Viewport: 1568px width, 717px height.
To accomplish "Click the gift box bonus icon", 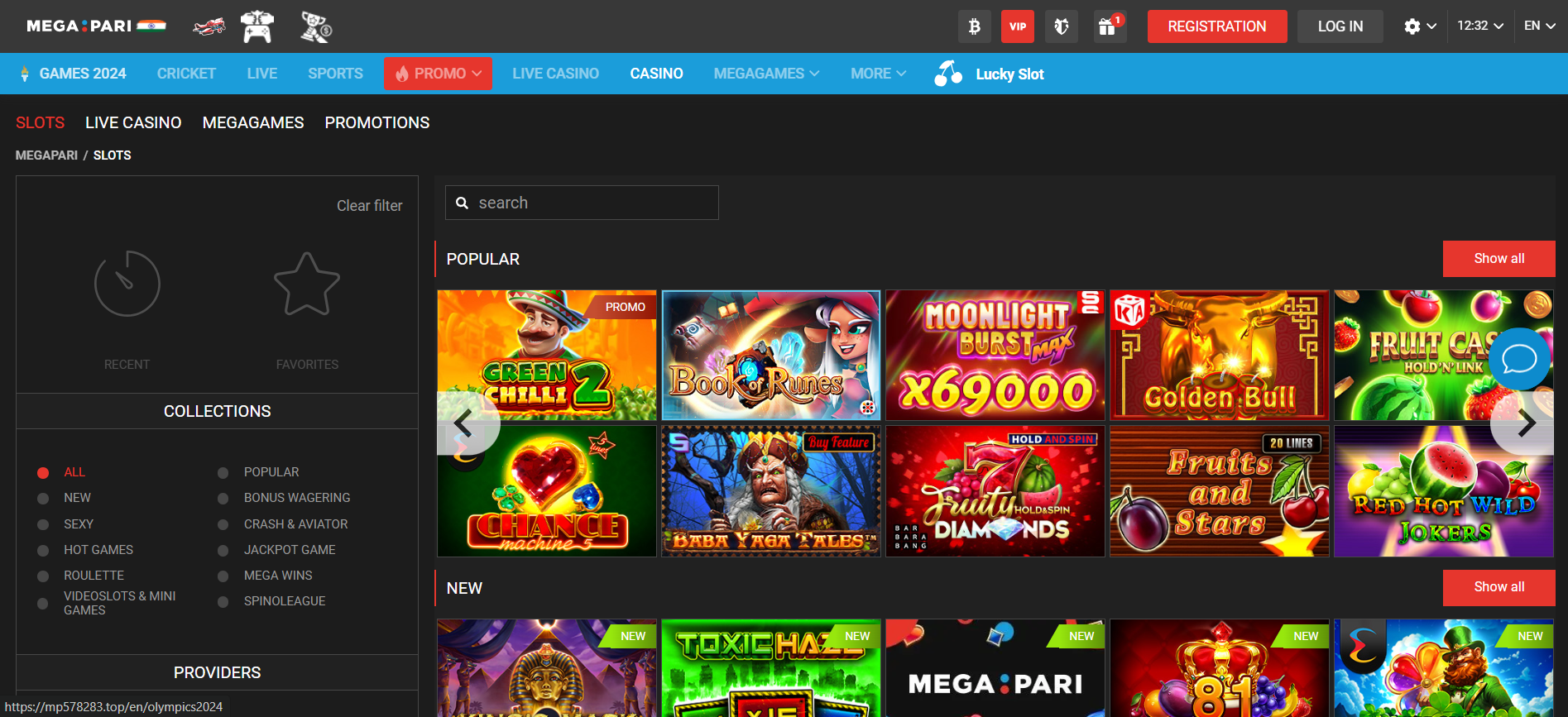I will click(1107, 26).
